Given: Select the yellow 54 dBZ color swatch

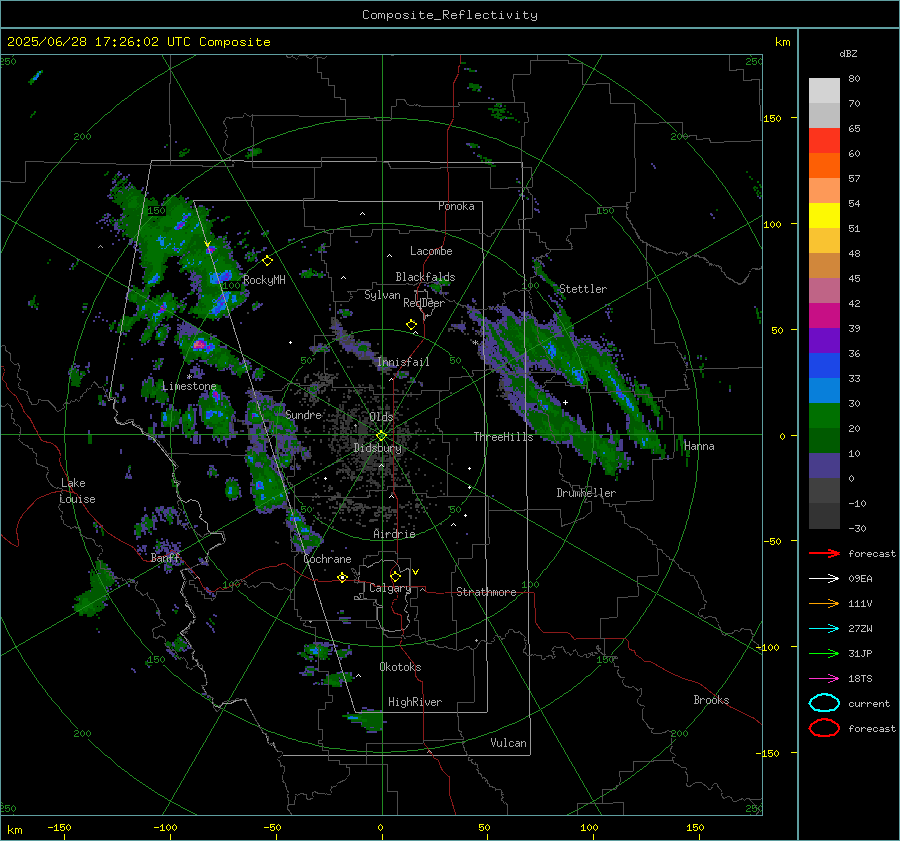Looking at the screenshot, I should point(824,215).
